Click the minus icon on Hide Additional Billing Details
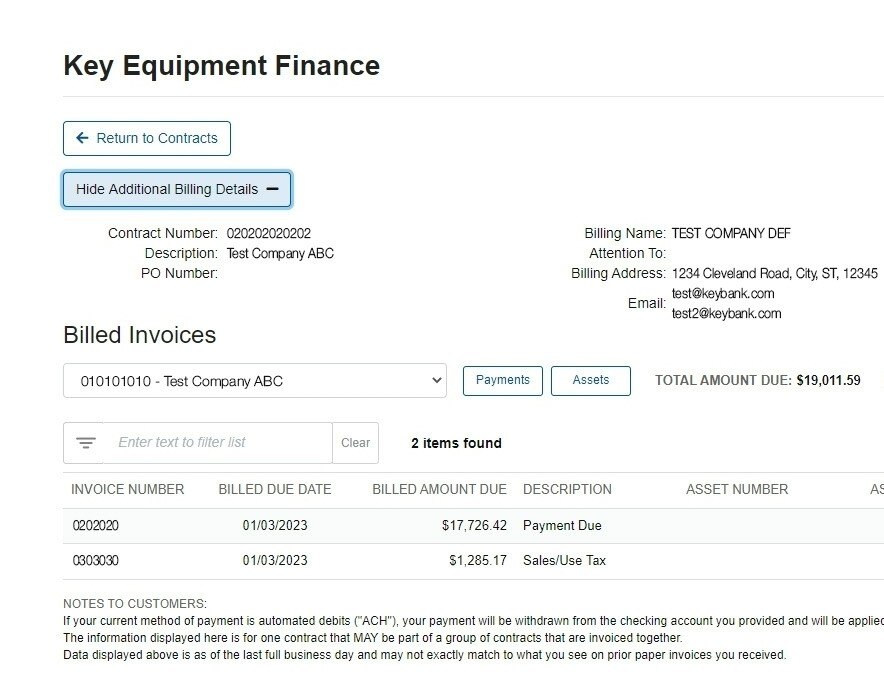 273,189
